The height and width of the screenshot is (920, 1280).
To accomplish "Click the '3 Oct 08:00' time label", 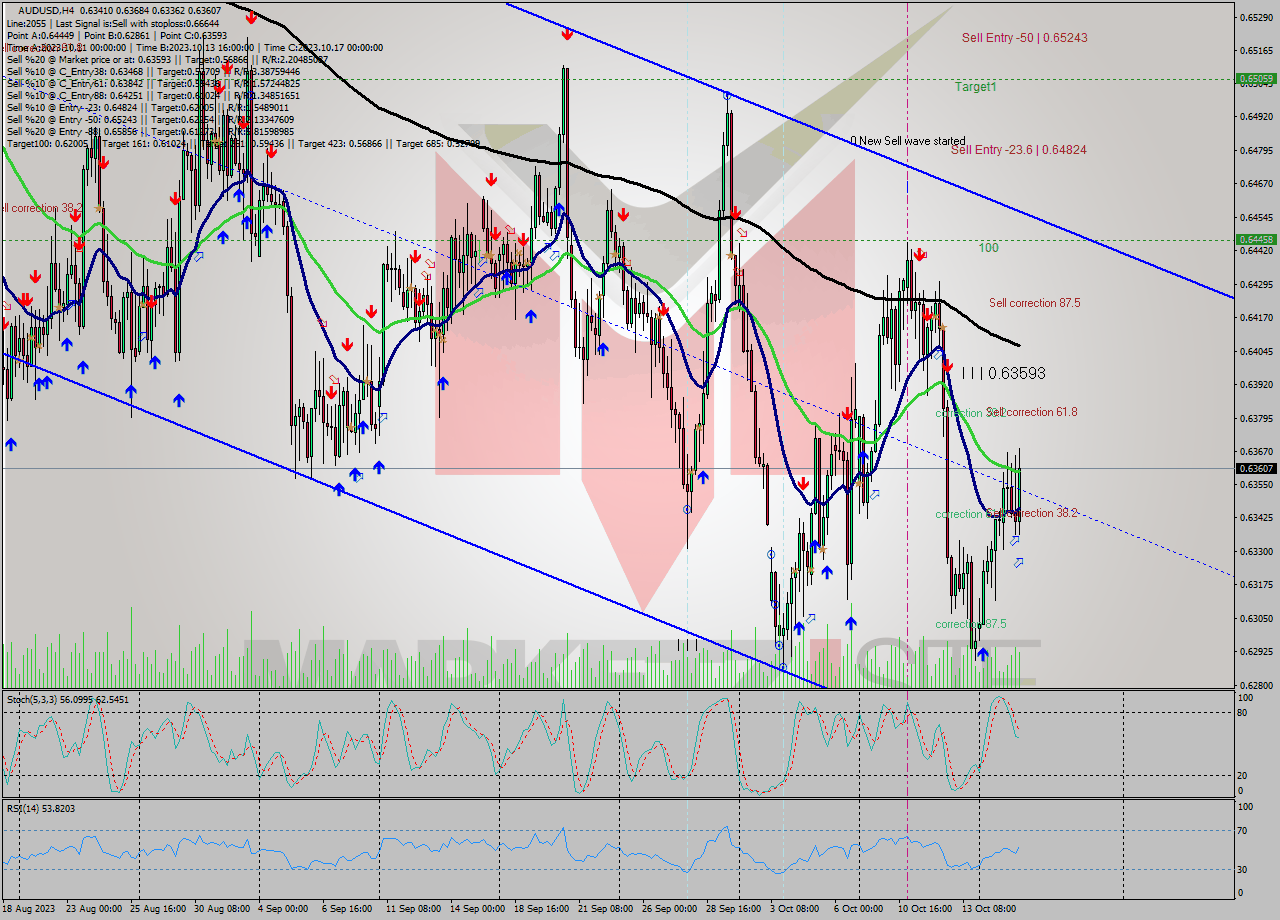I will 795,908.
